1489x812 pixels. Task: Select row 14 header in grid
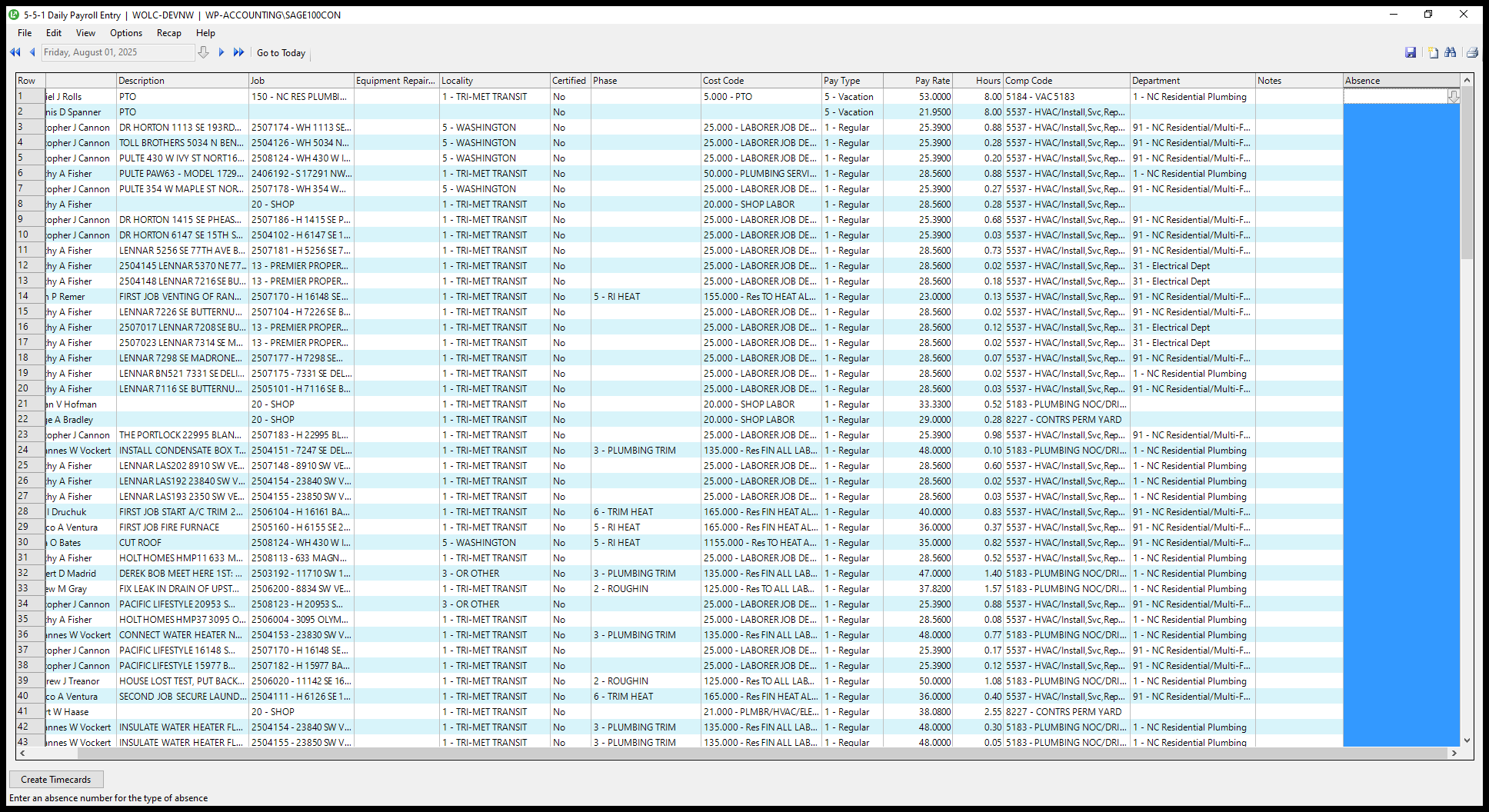(x=31, y=296)
